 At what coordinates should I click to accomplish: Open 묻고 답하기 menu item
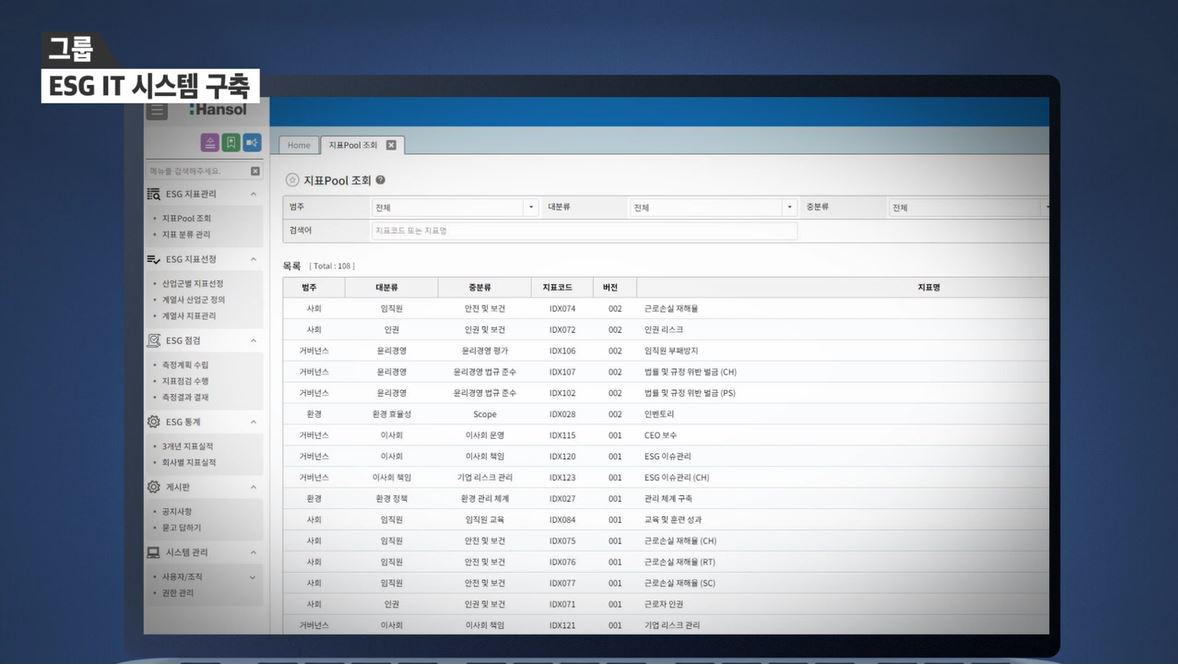pos(182,527)
